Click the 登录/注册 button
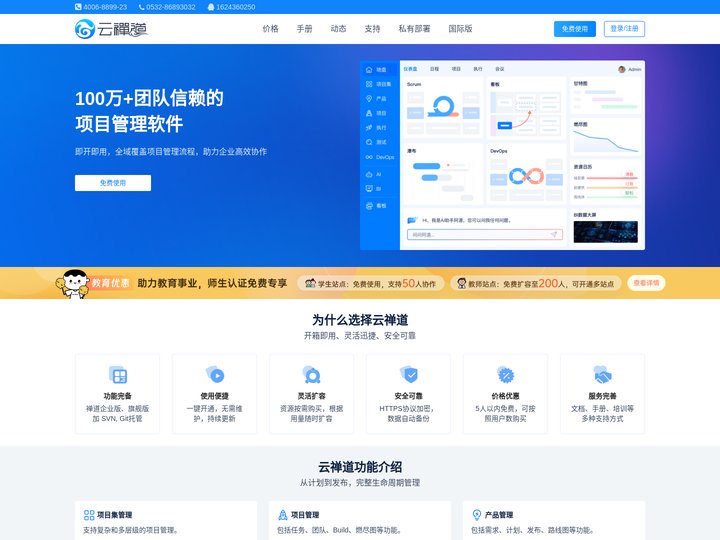Viewport: 720px width, 540px height. point(624,28)
